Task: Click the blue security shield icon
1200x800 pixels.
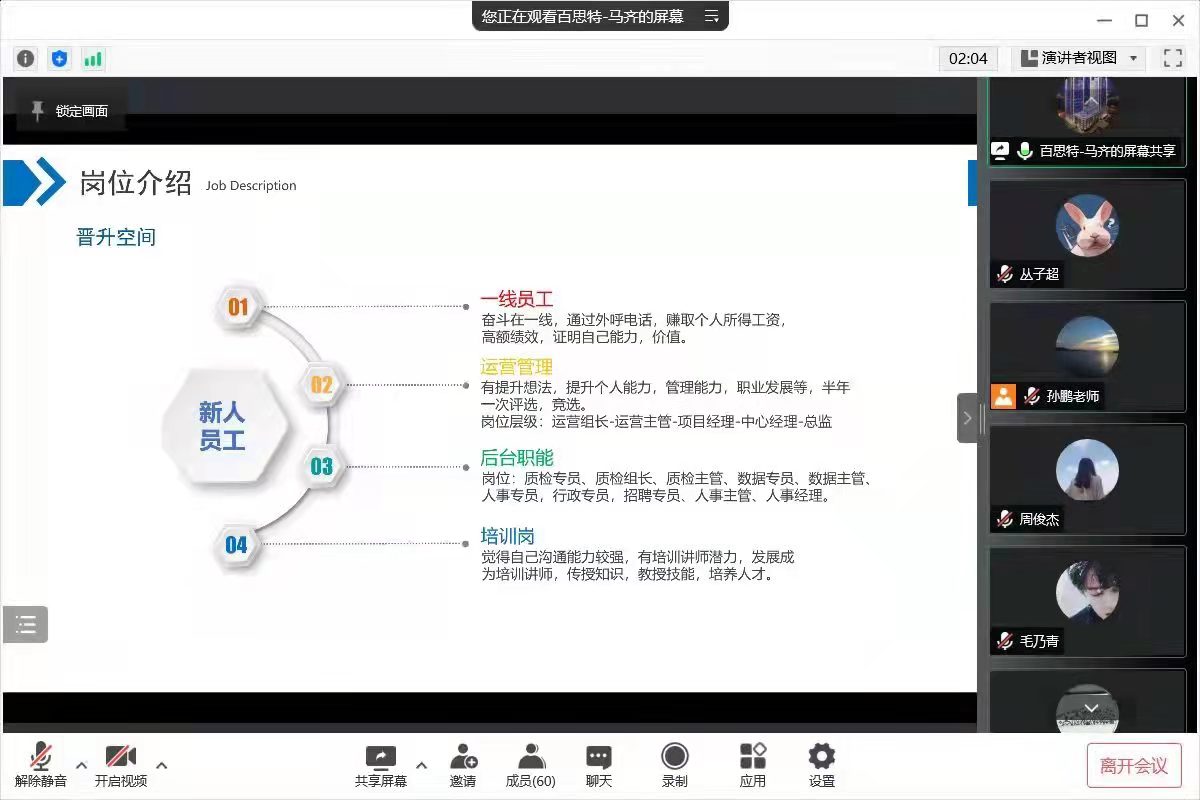Action: pyautogui.click(x=60, y=59)
